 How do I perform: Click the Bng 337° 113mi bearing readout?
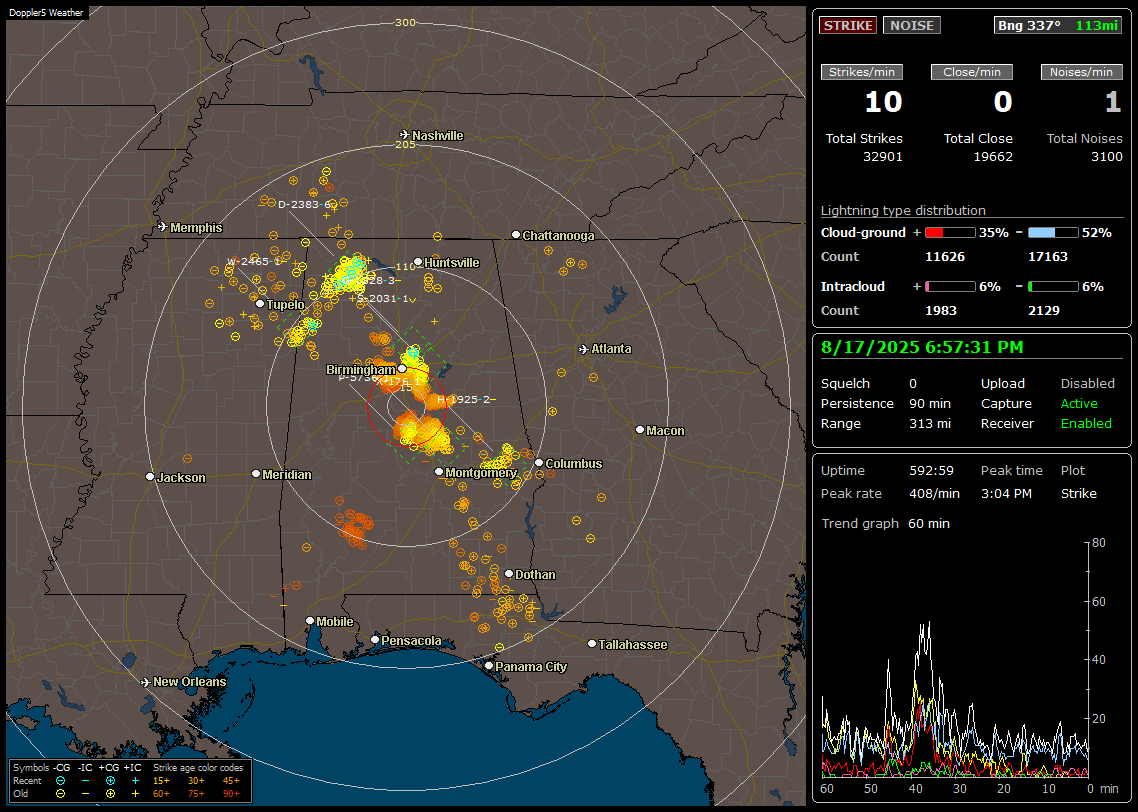click(1057, 25)
